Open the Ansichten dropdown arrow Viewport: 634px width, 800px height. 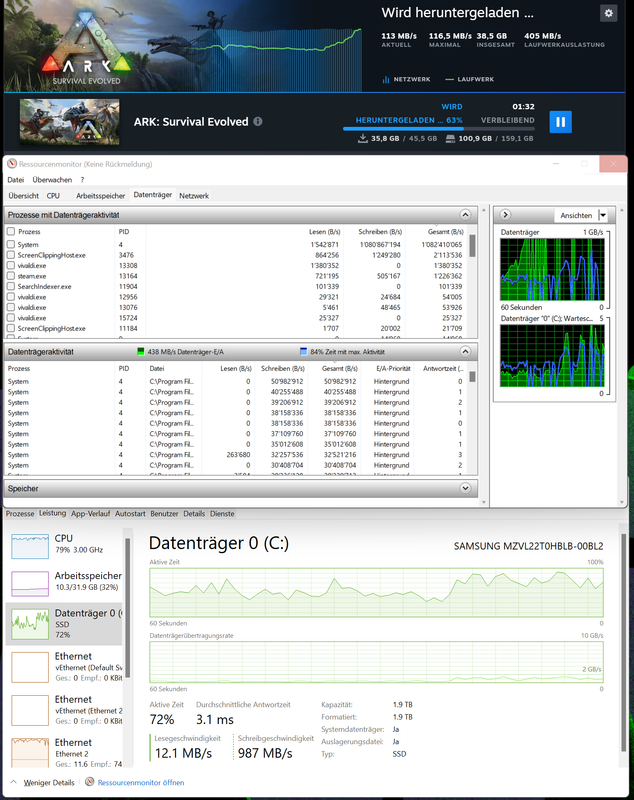(x=603, y=215)
